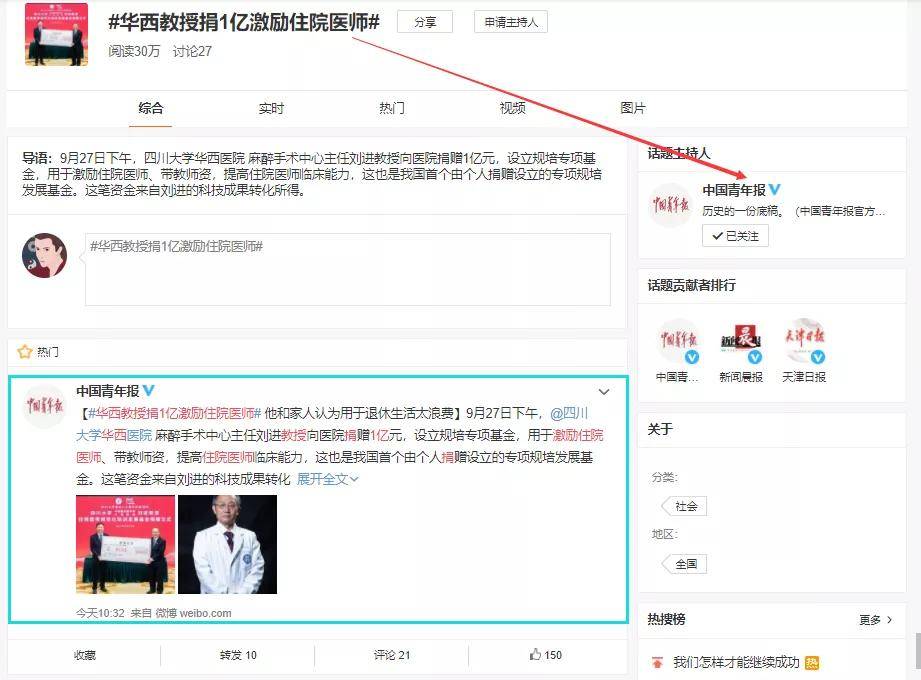
Task: Click the 分享 share button
Action: 425,22
